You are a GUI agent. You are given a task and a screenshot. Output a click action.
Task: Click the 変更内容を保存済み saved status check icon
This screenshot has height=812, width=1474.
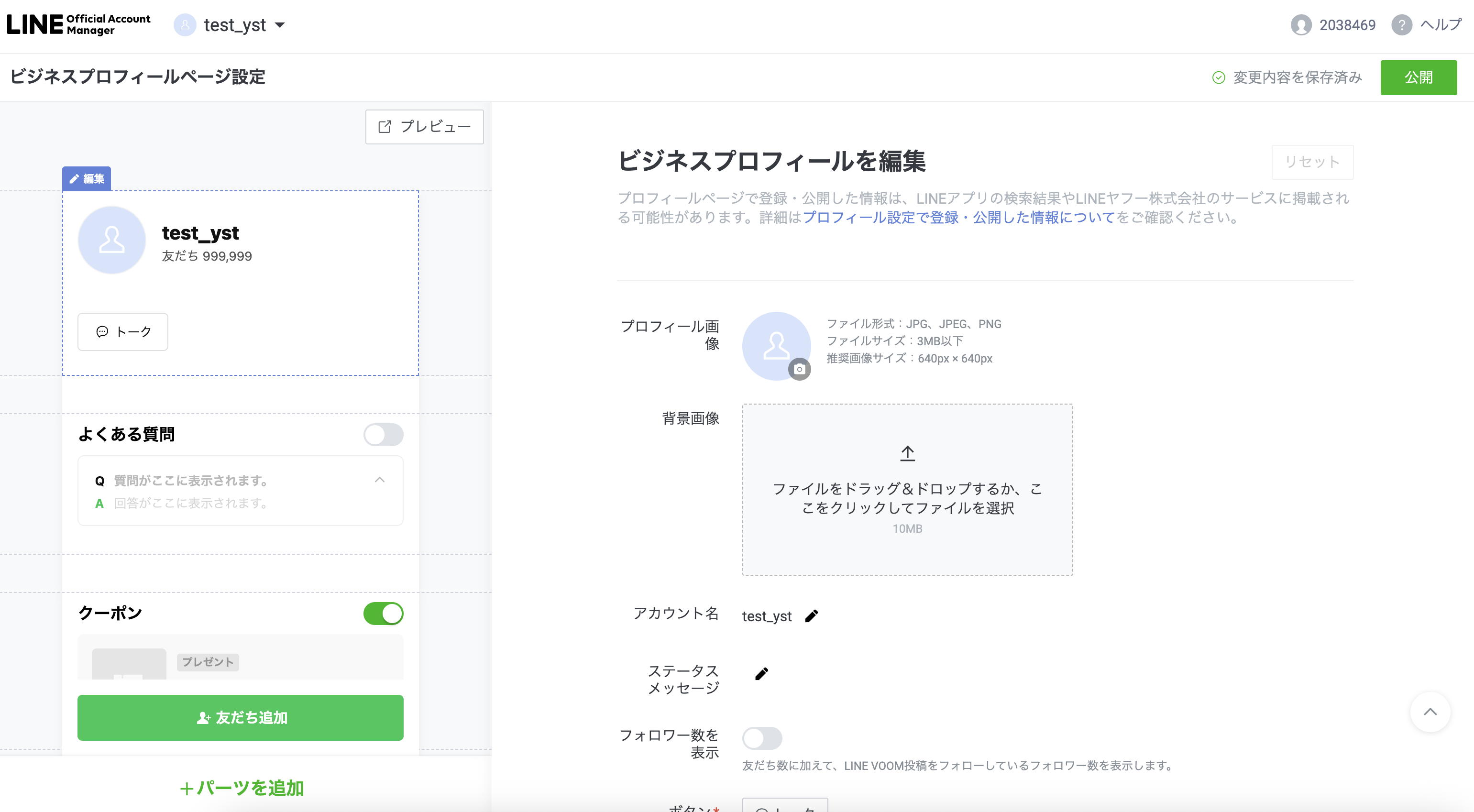[1219, 77]
